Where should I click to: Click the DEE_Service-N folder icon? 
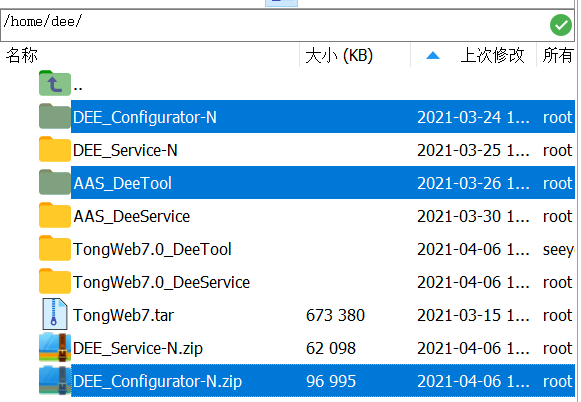tap(54, 149)
